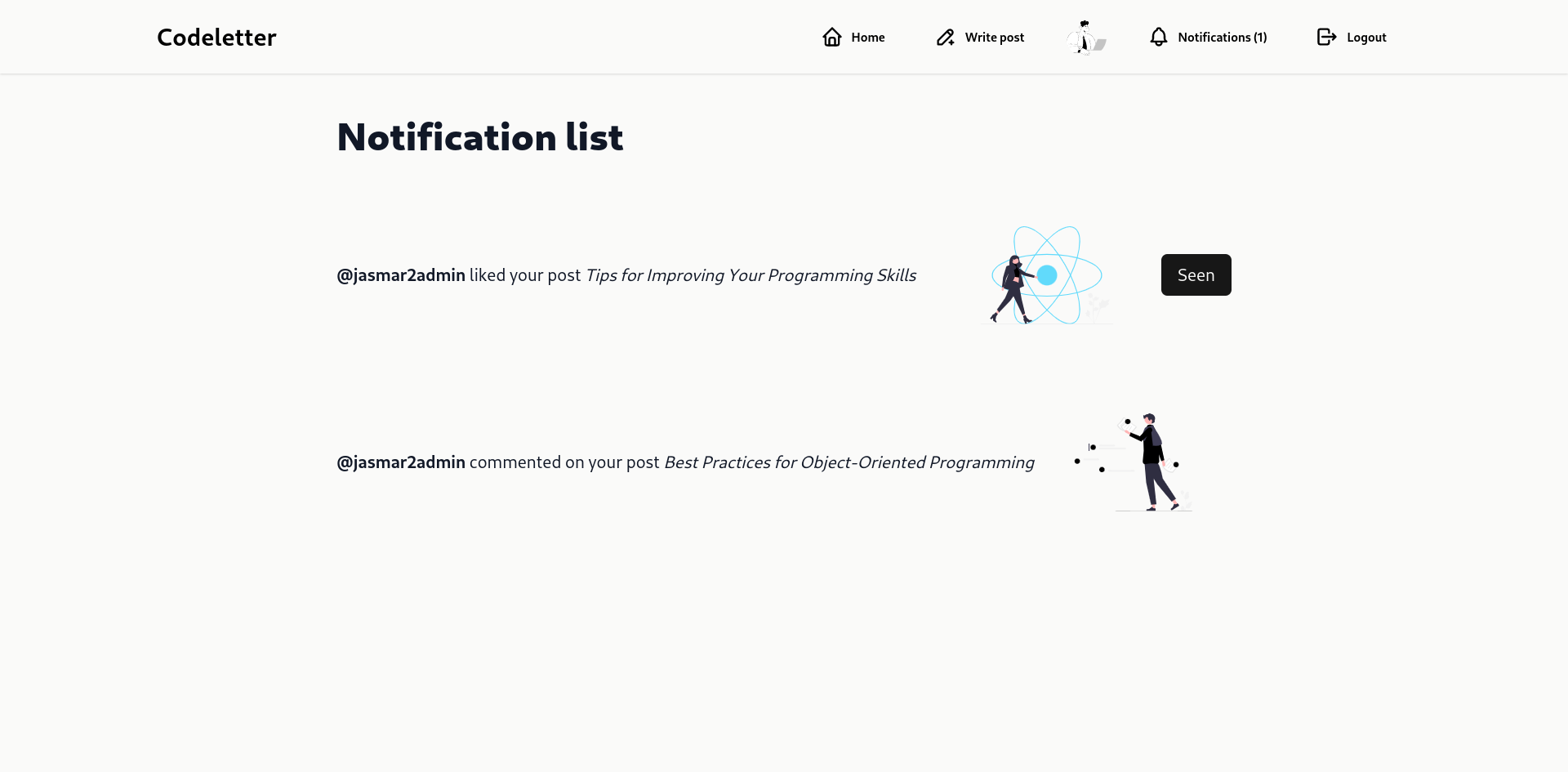
Task: Open post Best Practices for Object-Oriented Programming
Action: [849, 462]
